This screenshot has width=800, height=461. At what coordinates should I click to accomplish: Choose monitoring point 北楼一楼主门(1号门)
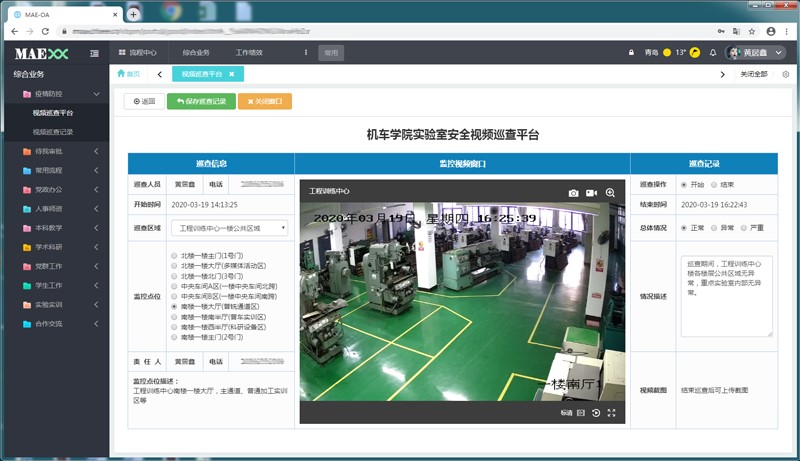coord(175,256)
